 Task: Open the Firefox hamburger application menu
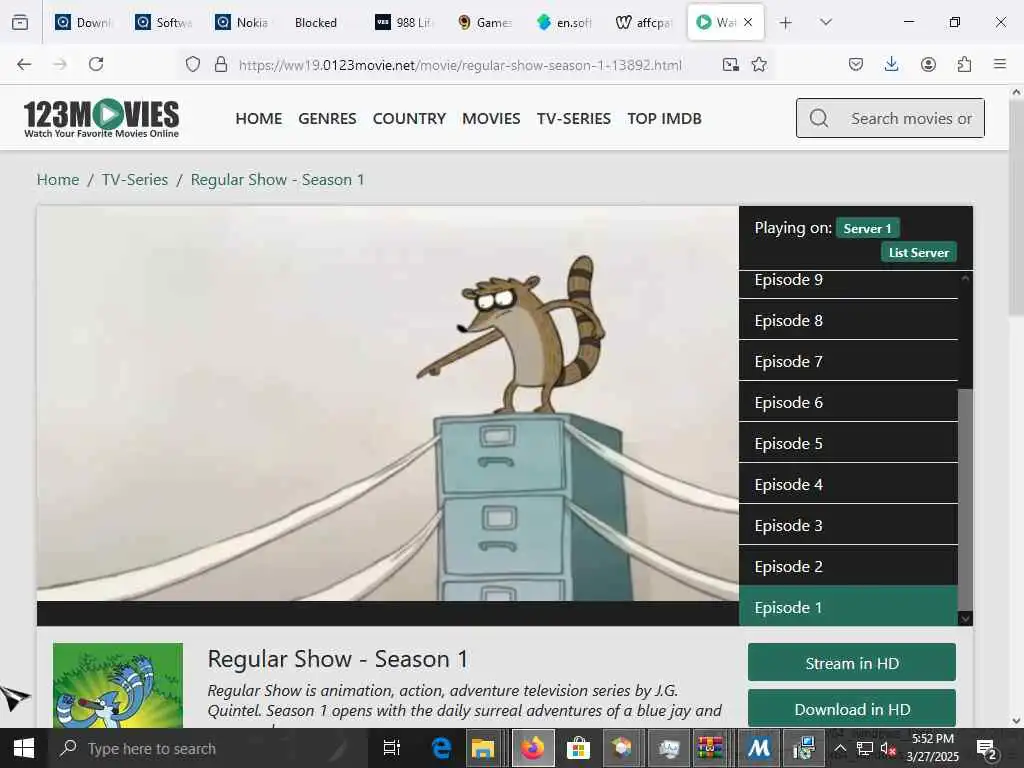tap(1000, 64)
